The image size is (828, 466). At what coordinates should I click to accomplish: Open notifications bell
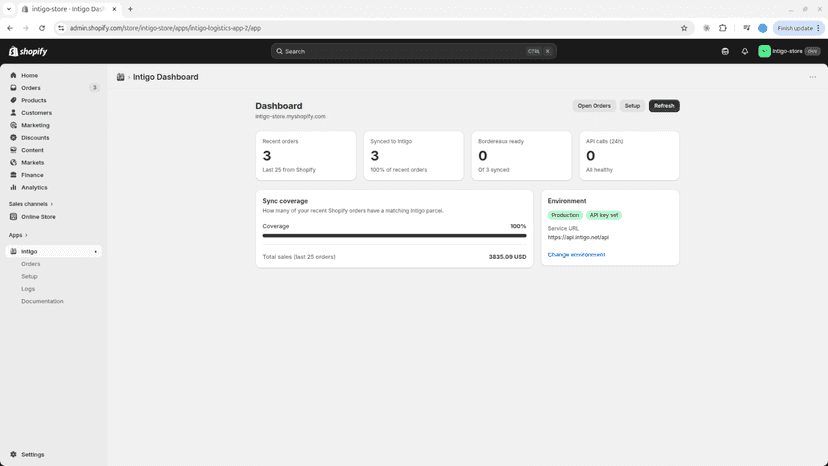click(745, 51)
